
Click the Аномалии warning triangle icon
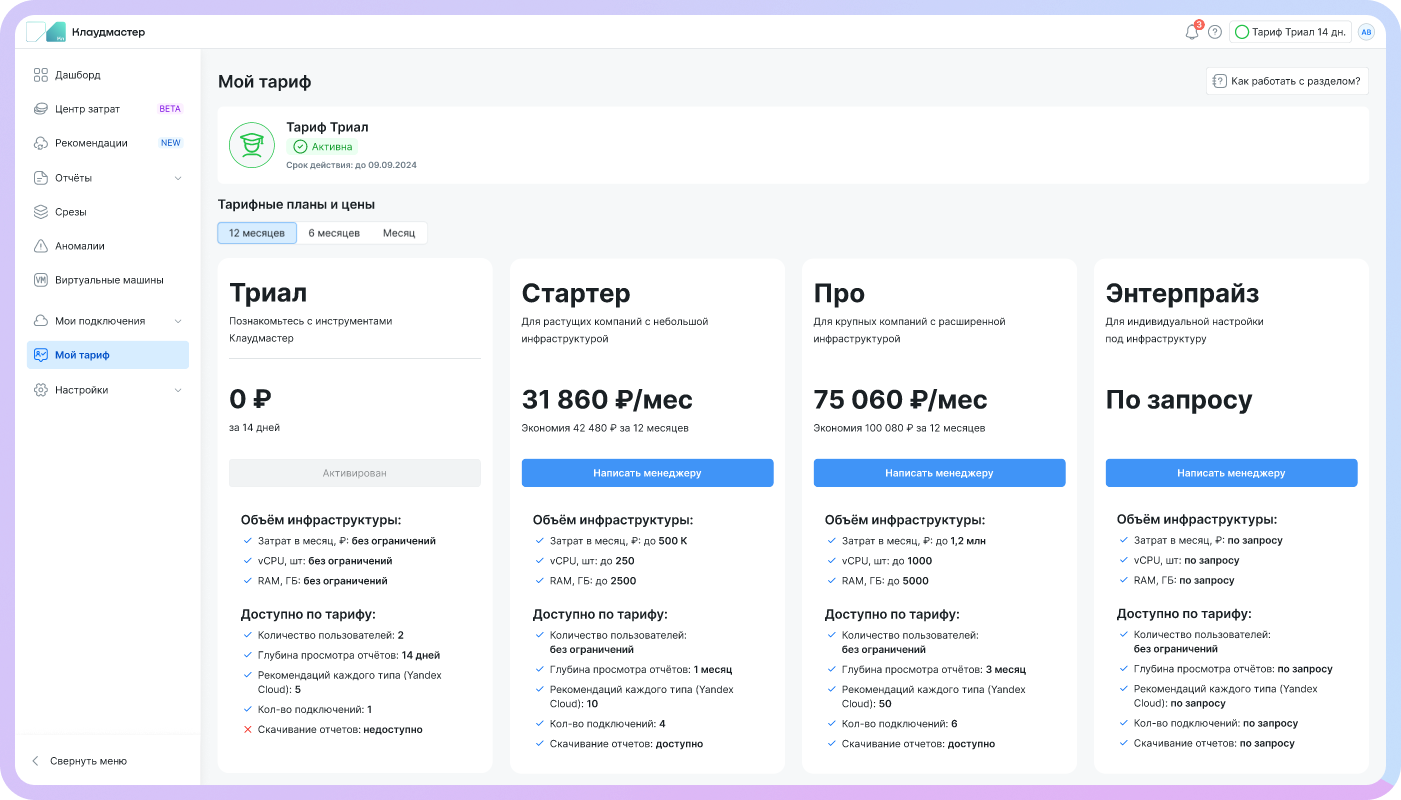pos(41,246)
